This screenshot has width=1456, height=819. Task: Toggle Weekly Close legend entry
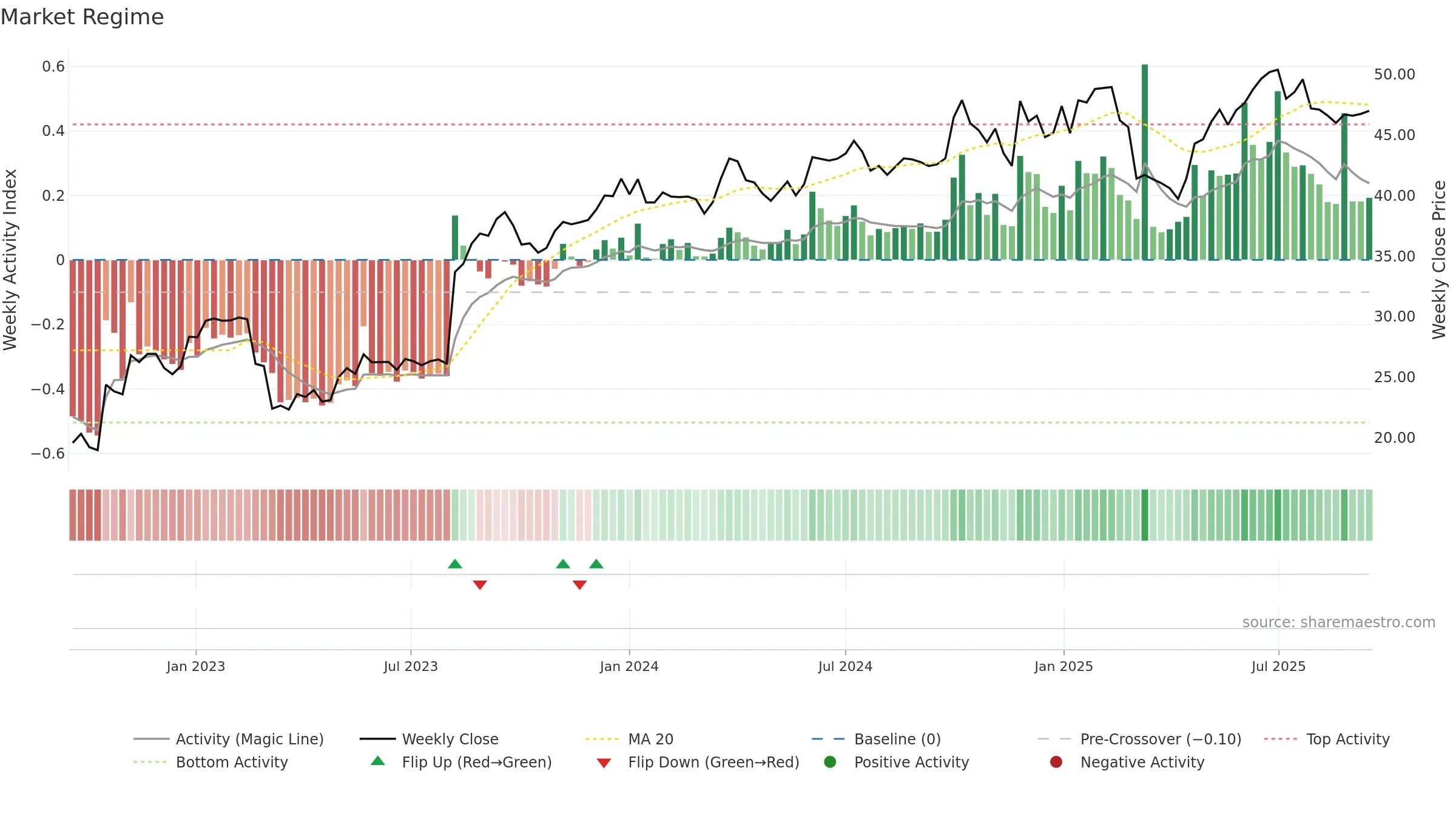pos(429,739)
